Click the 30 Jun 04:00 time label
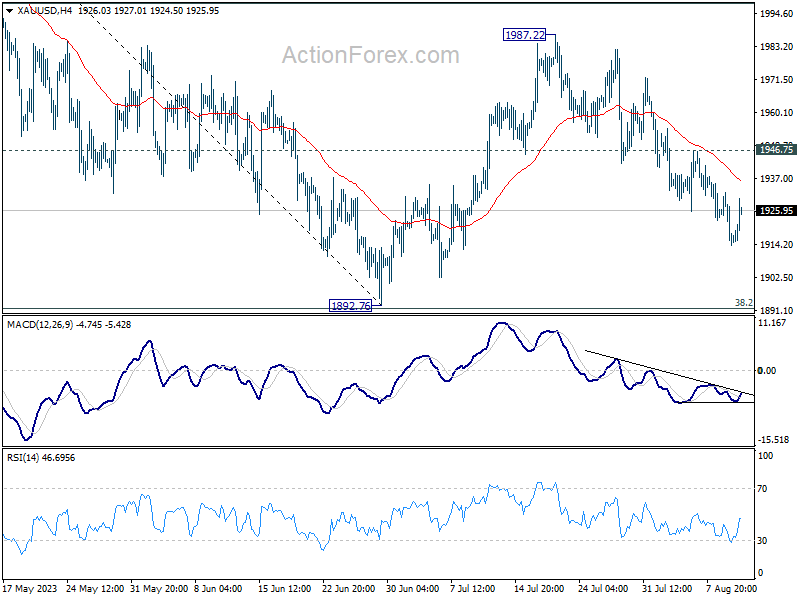The height and width of the screenshot is (600, 800). [x=413, y=588]
